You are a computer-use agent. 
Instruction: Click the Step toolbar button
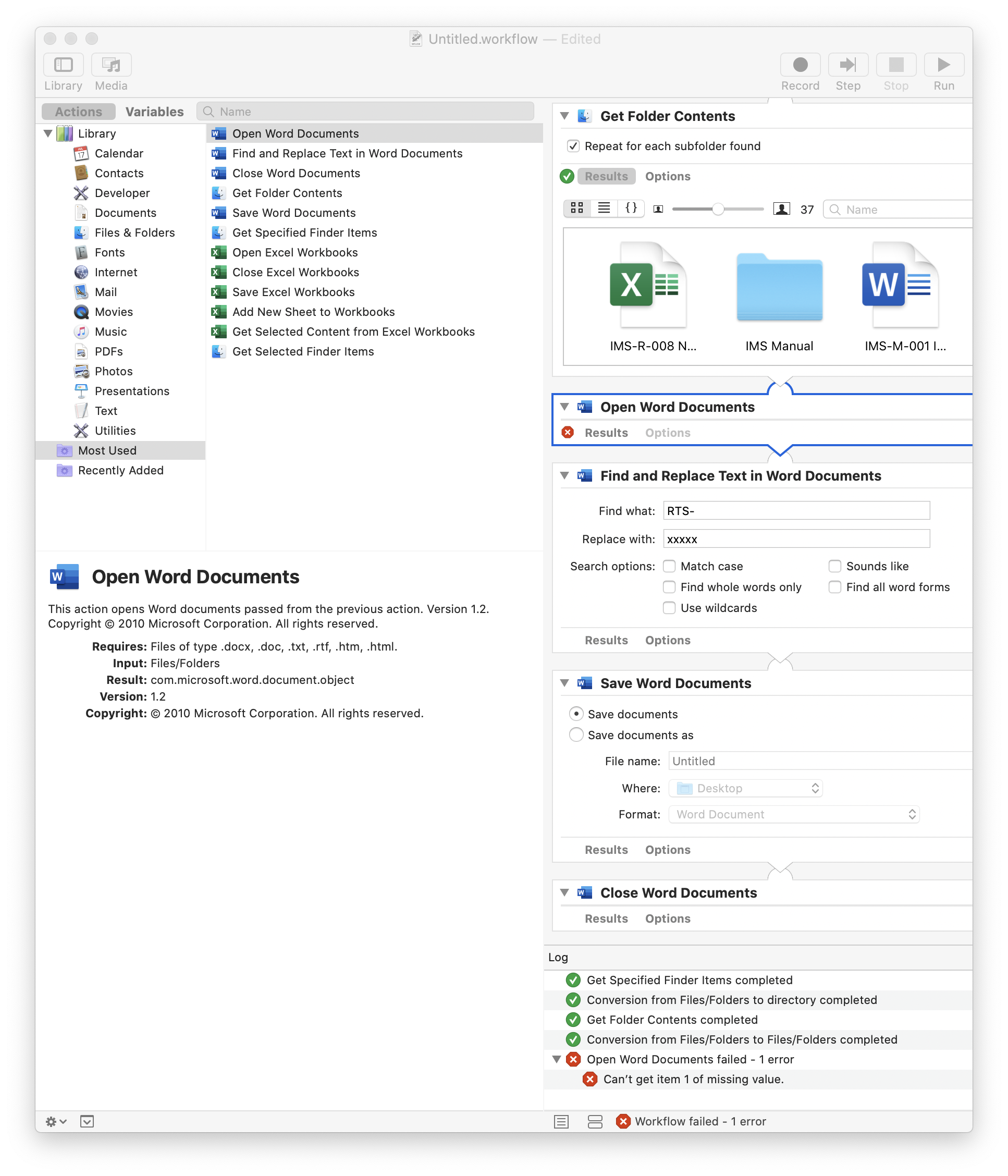(847, 65)
